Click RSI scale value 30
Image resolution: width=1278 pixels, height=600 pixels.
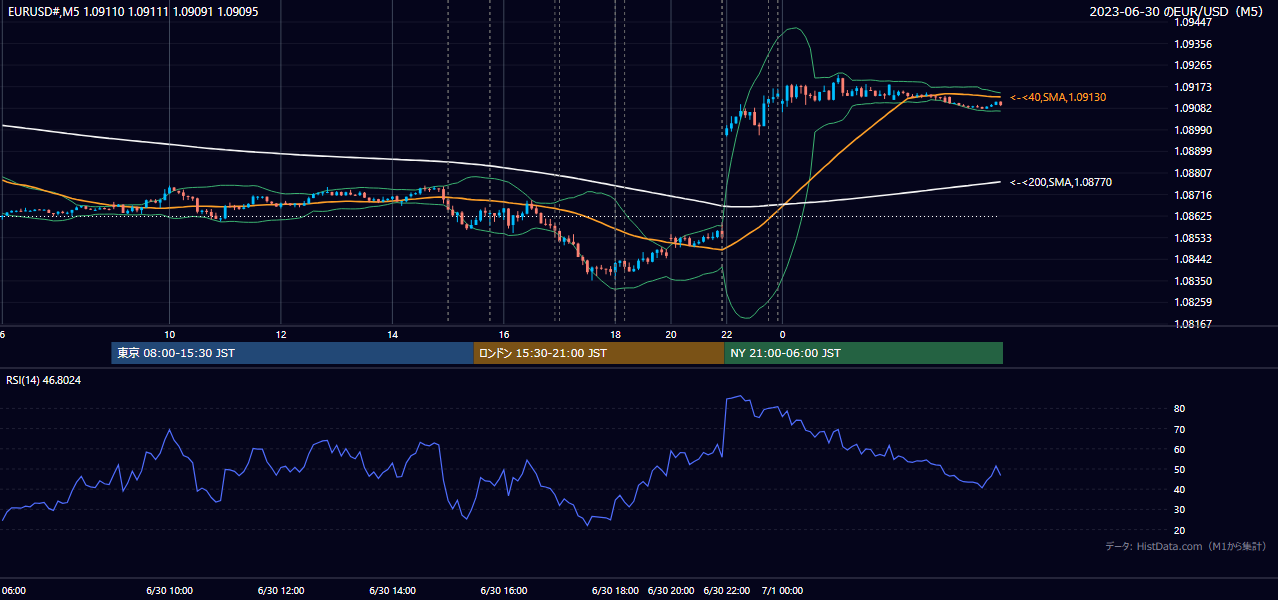pos(1180,509)
